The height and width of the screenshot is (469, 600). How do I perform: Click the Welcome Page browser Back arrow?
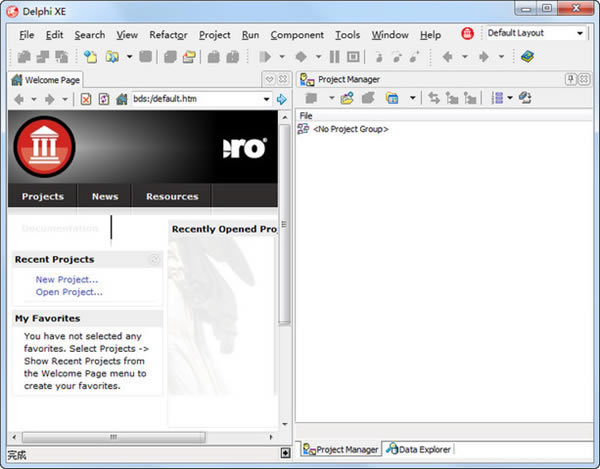[x=19, y=99]
